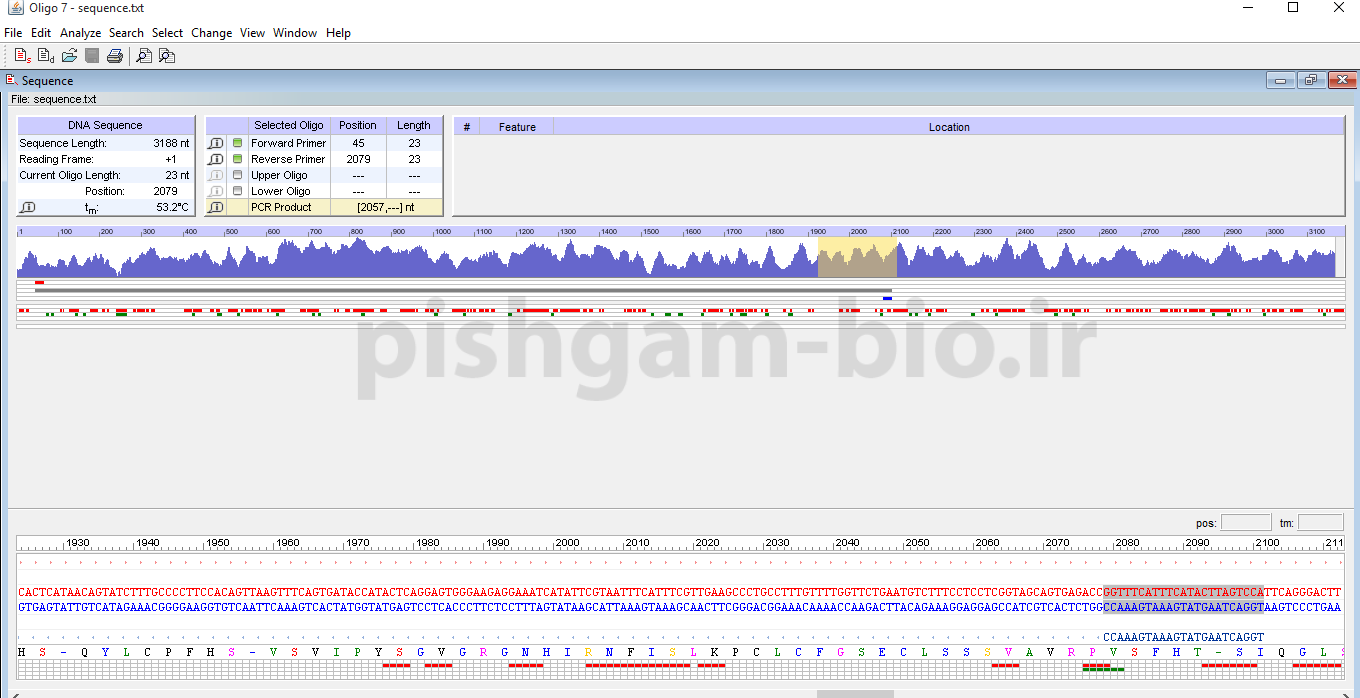Show PCR Product info via its icon

click(215, 207)
